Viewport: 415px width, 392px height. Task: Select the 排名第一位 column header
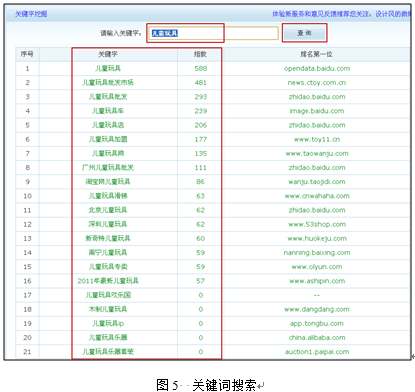(x=316, y=54)
